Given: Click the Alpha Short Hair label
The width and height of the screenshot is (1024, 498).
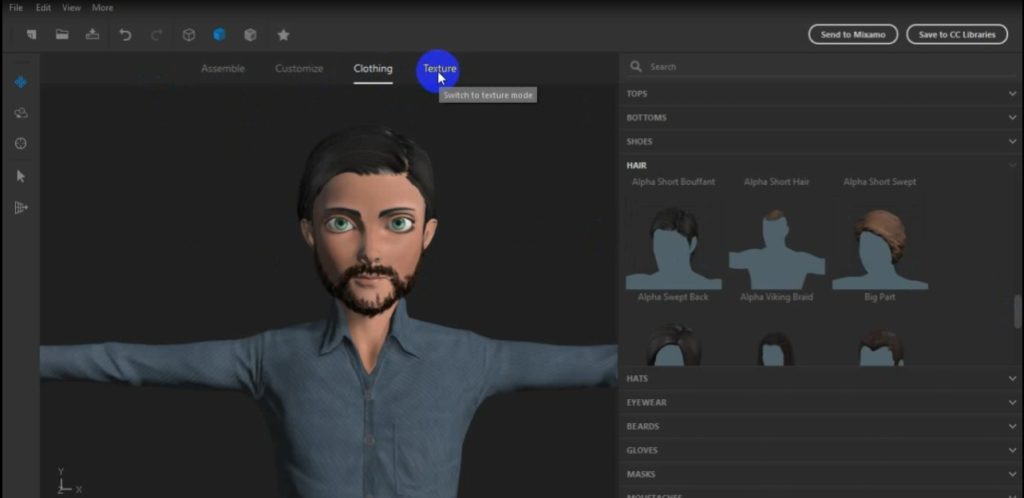Looking at the screenshot, I should (776, 182).
